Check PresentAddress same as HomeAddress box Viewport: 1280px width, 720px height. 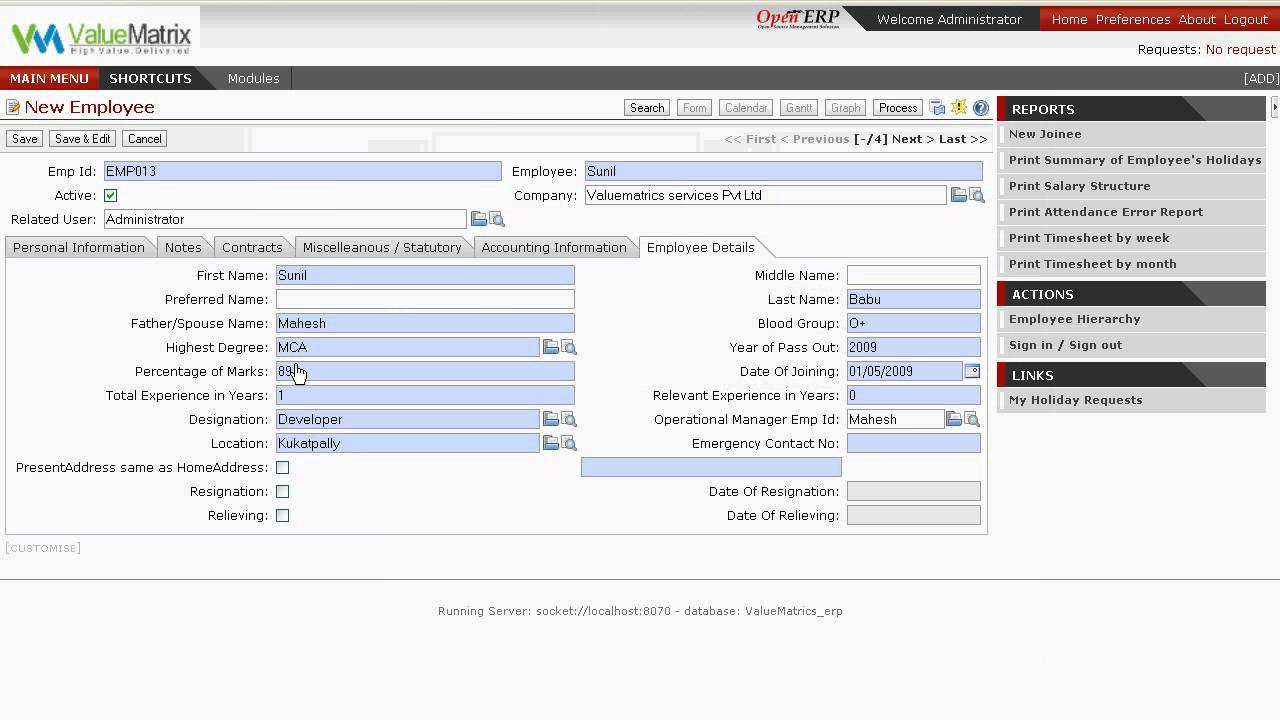(283, 467)
